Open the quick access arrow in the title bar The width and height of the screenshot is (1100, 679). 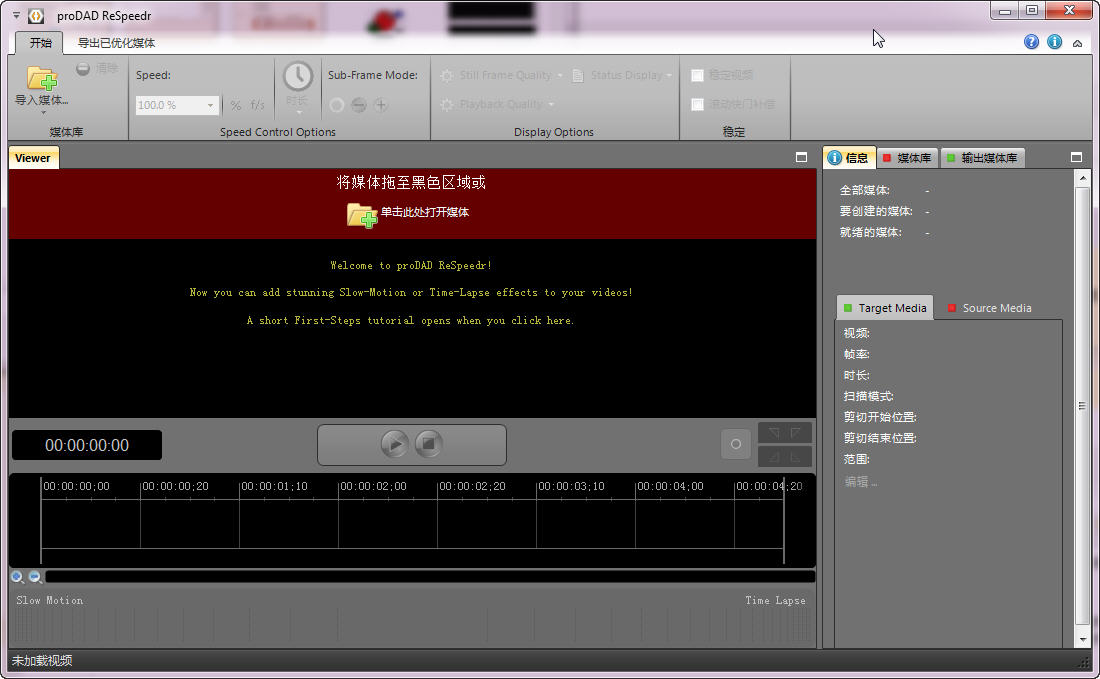point(15,15)
